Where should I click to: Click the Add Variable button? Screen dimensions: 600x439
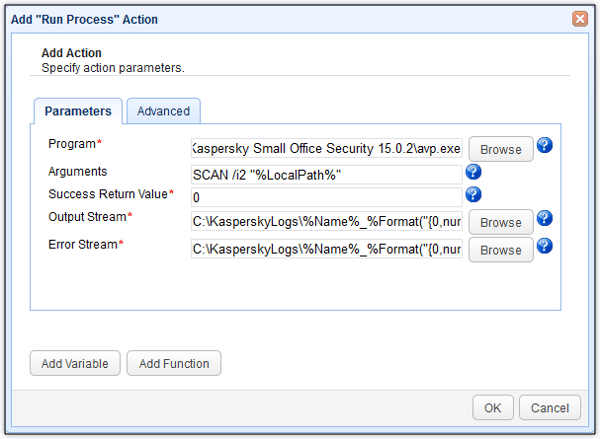(75, 363)
